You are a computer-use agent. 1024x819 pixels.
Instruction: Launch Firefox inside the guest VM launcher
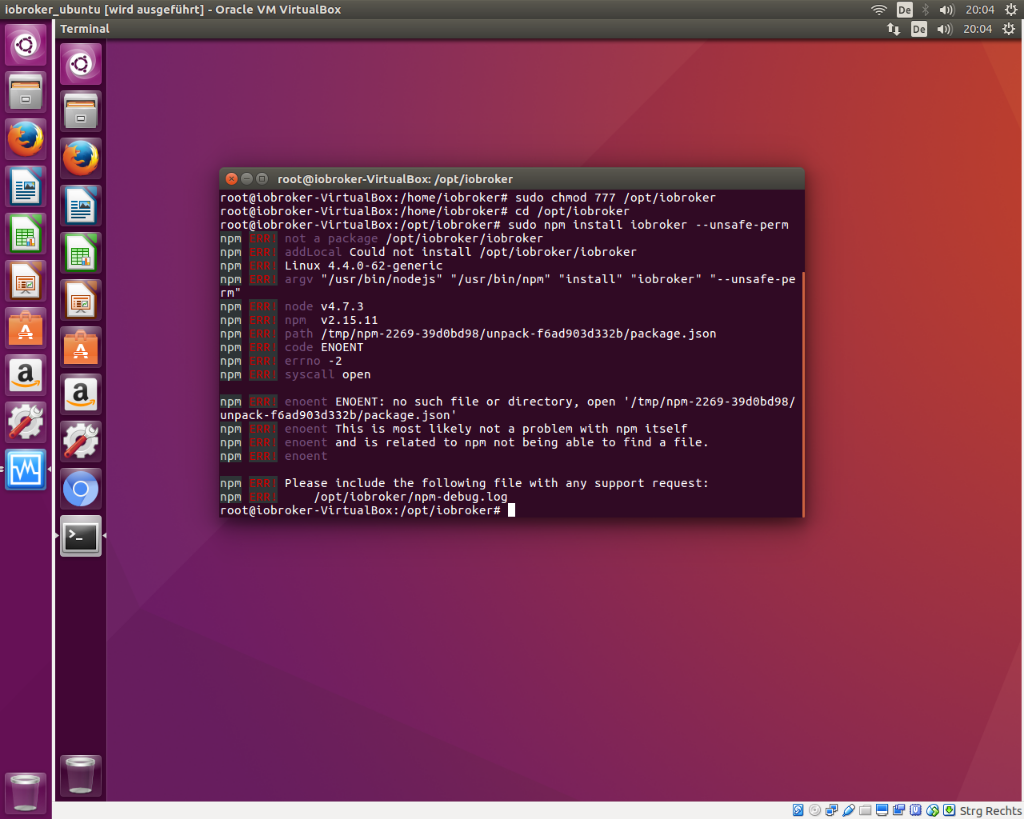[81, 158]
